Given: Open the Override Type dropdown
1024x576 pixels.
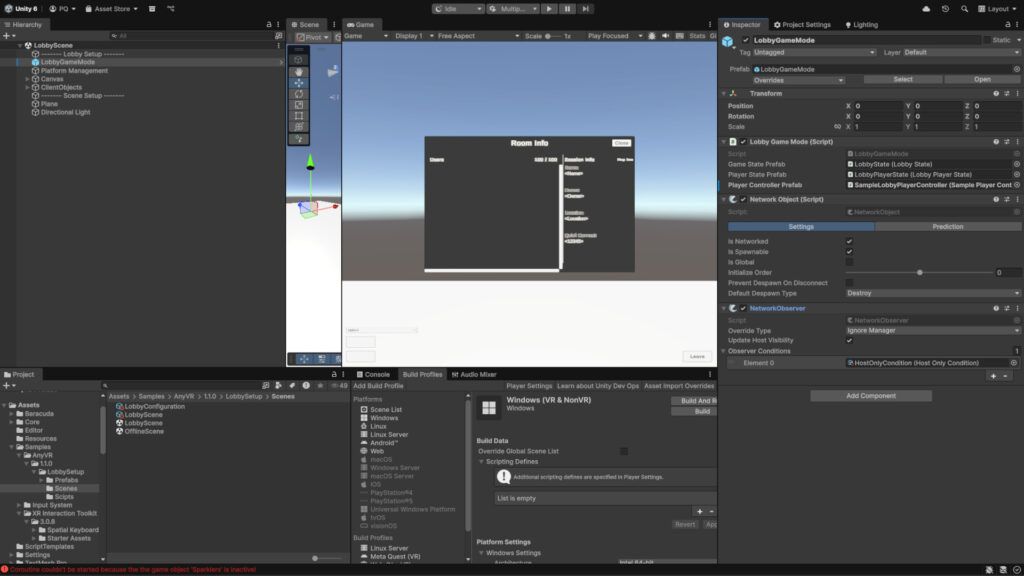Looking at the screenshot, I should click(932, 330).
